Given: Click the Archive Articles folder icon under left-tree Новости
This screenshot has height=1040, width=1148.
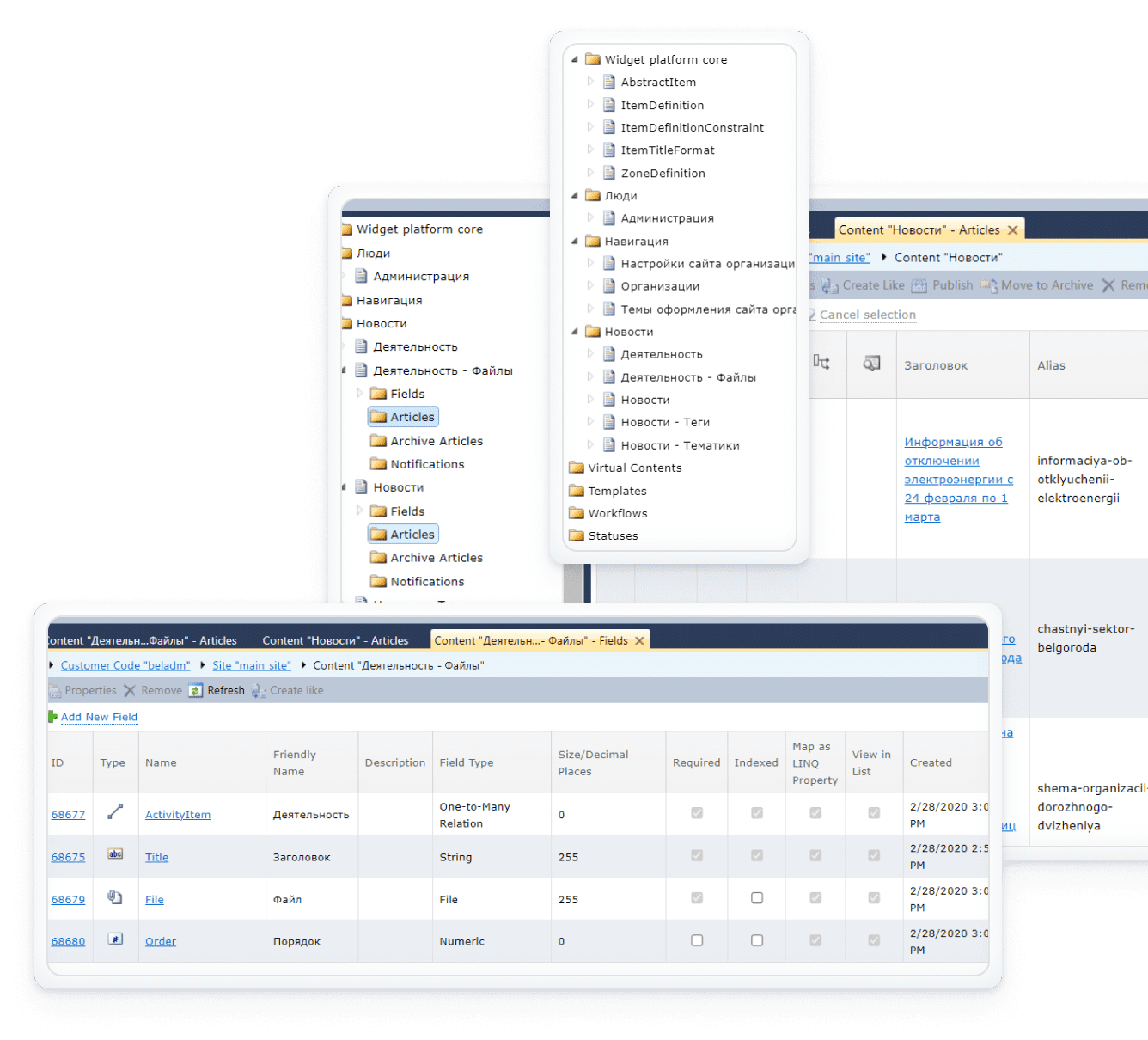Looking at the screenshot, I should (378, 558).
